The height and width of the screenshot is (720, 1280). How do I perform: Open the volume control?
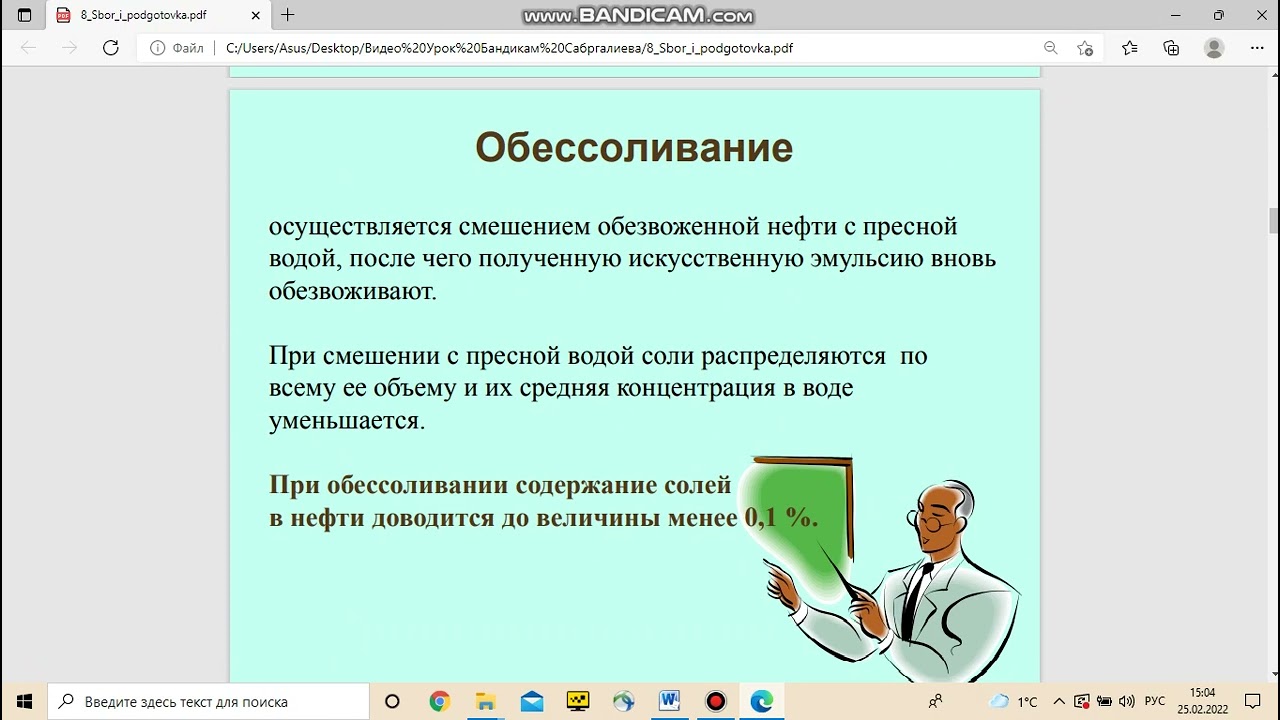[x=1127, y=702]
